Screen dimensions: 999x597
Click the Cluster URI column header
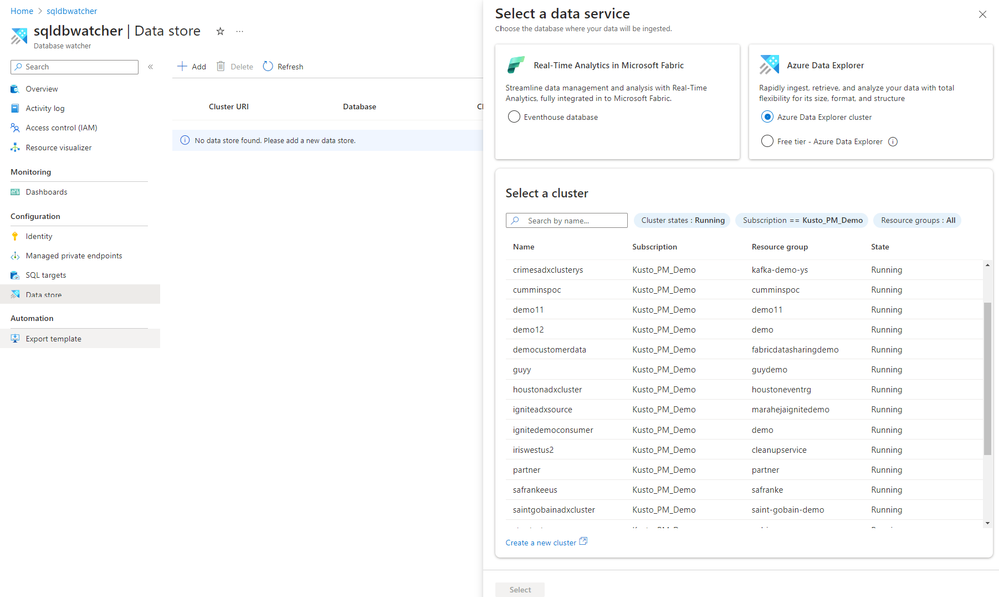point(229,106)
